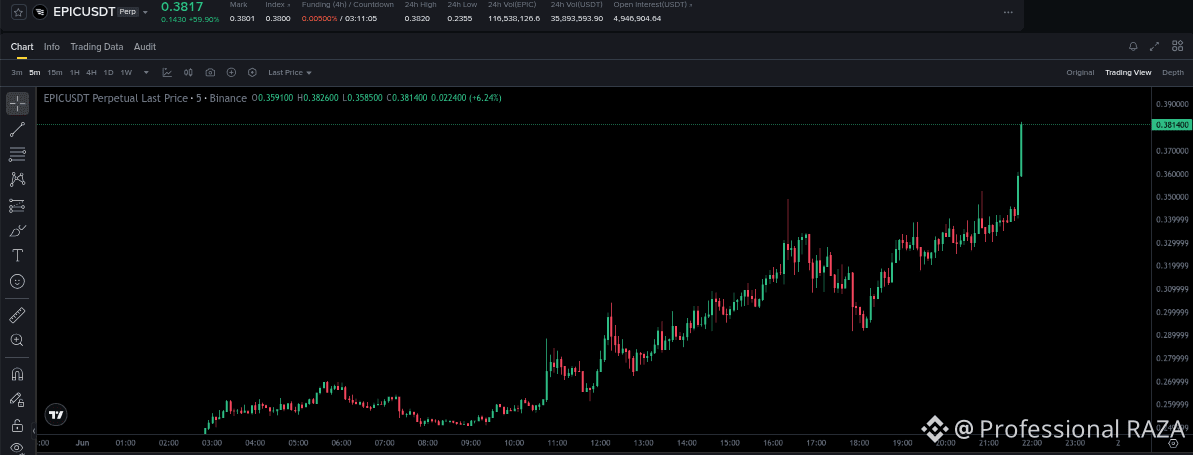
Task: Toggle lock all drawing tools
Action: 17,425
